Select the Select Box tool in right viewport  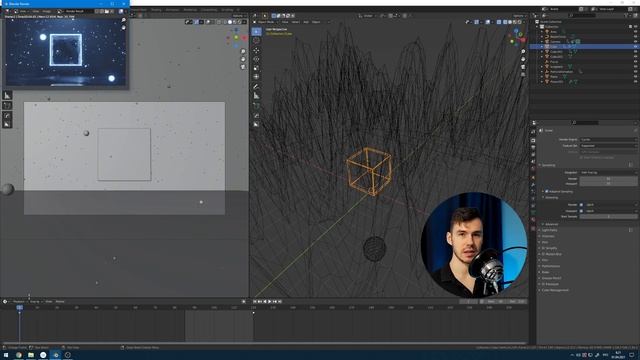256,31
